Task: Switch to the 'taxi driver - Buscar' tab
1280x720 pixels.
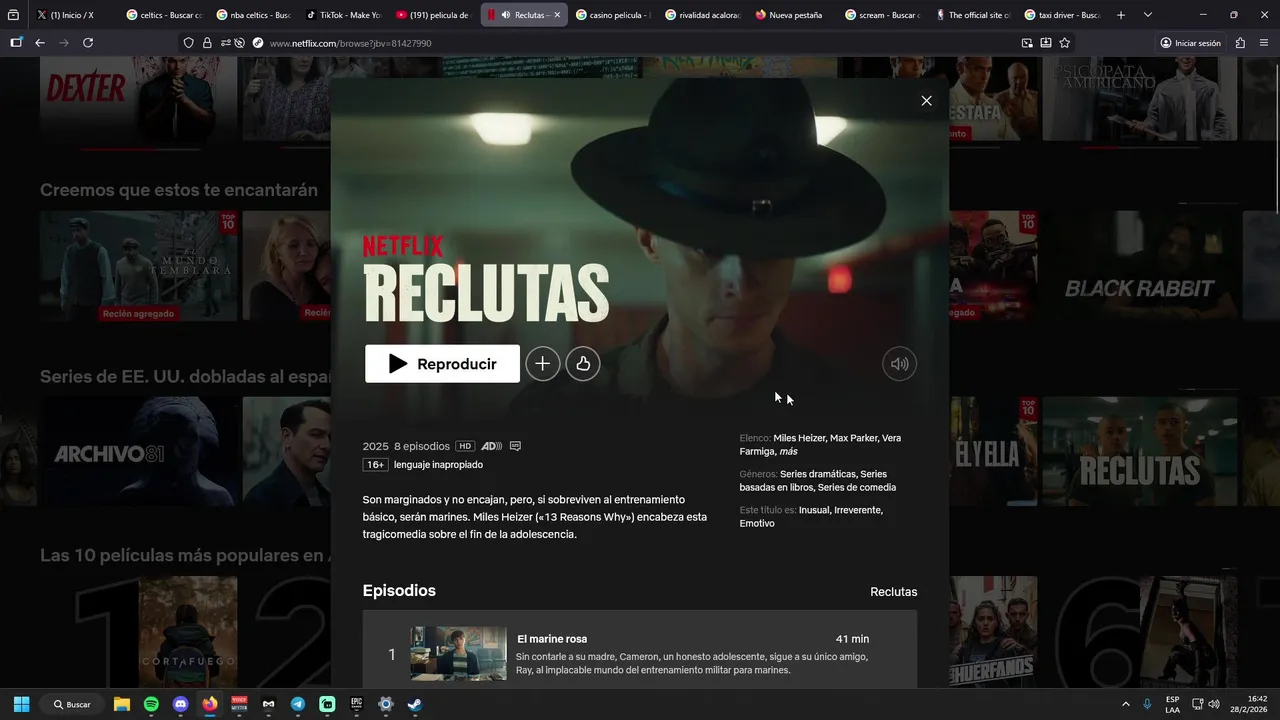Action: tap(1061, 15)
